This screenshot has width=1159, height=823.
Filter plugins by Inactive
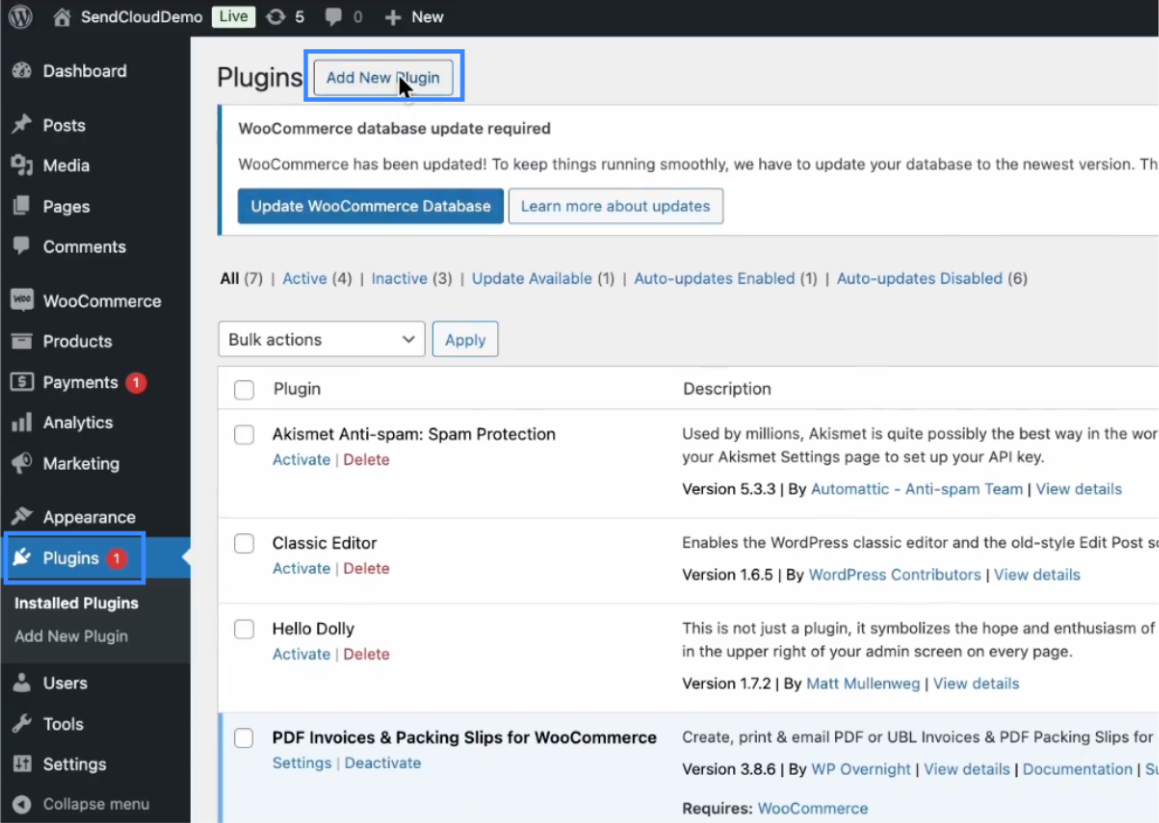tap(399, 278)
